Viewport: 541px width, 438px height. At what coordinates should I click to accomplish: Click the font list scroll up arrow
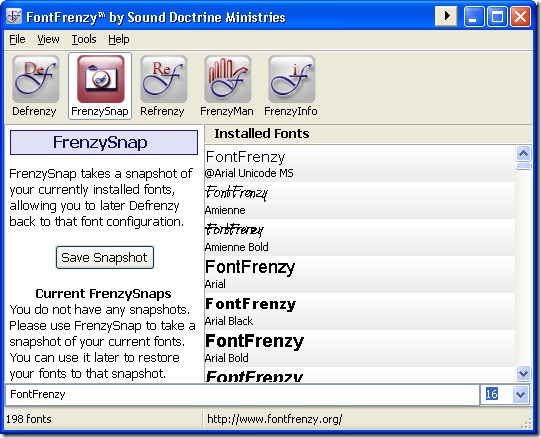click(x=523, y=153)
